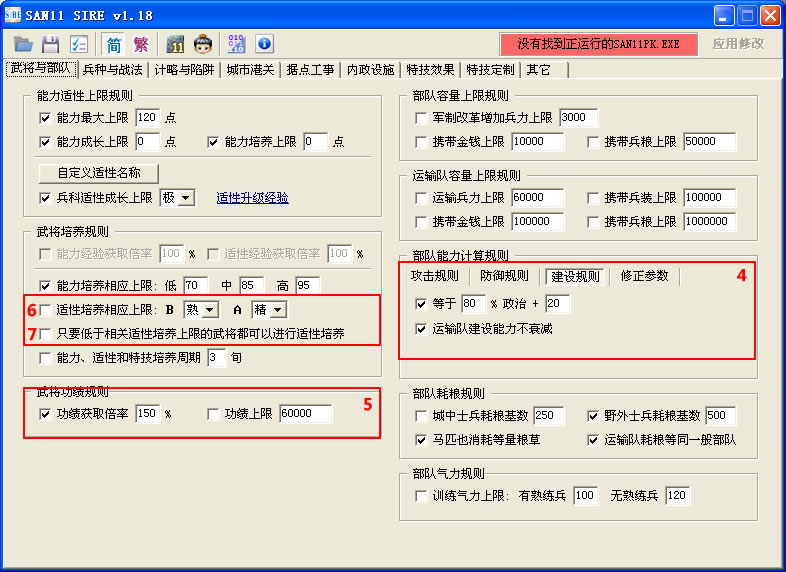Open the 兵科适性成长上限 dropdown
Viewport: 786px width, 572px height.
(186, 198)
